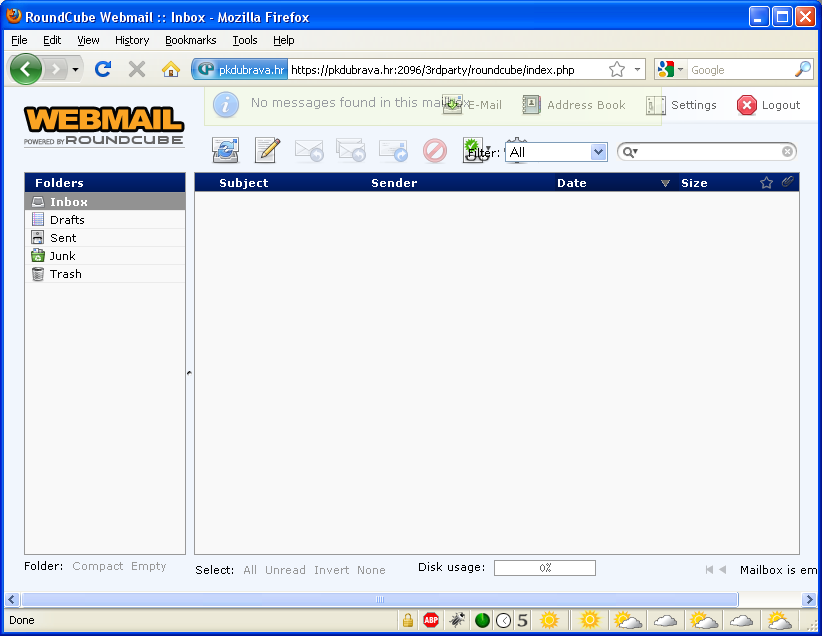
Task: Select the Drafts folder
Action: tap(67, 219)
